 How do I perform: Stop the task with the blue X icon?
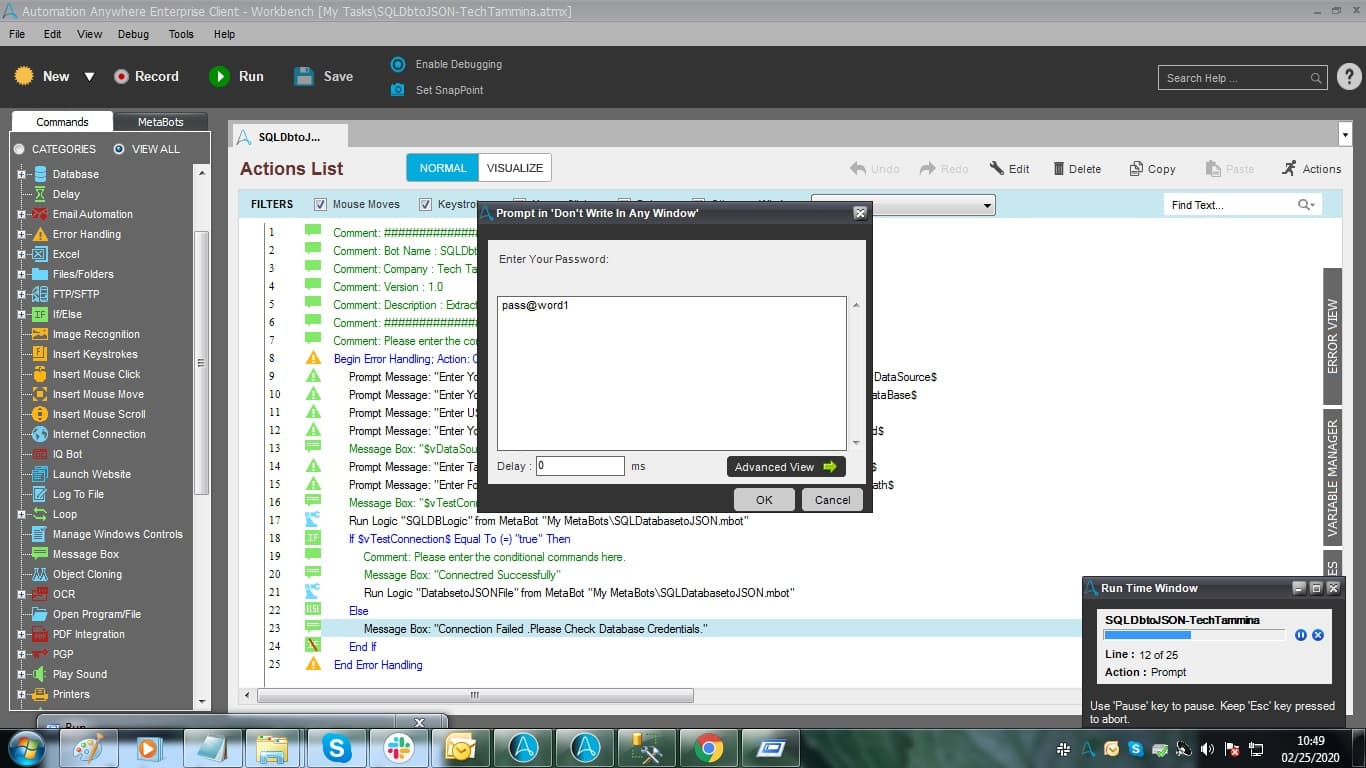[1318, 635]
